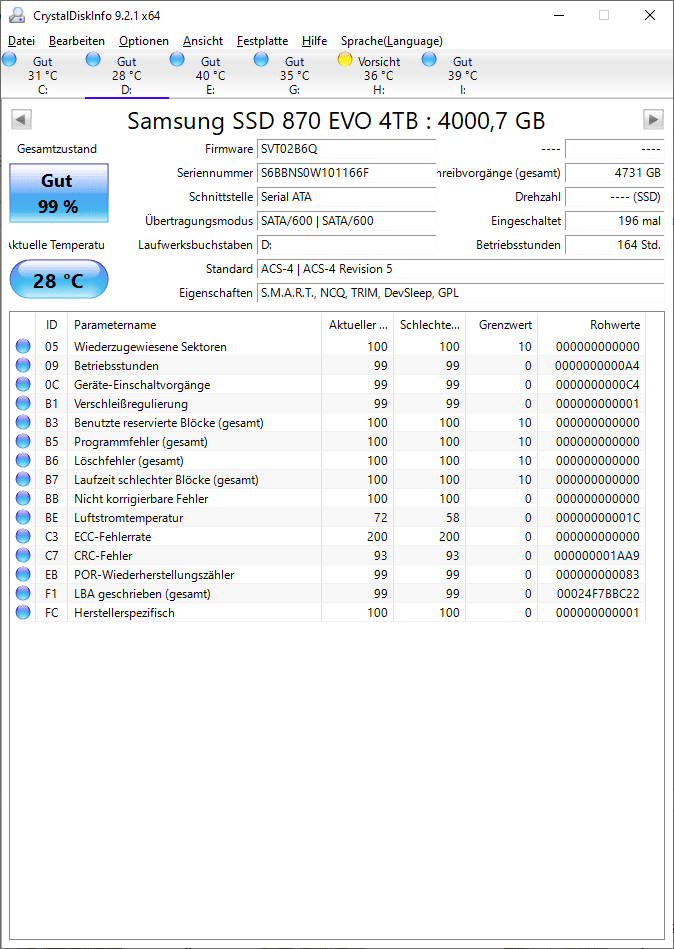Open the Festplatte menu

coord(263,41)
